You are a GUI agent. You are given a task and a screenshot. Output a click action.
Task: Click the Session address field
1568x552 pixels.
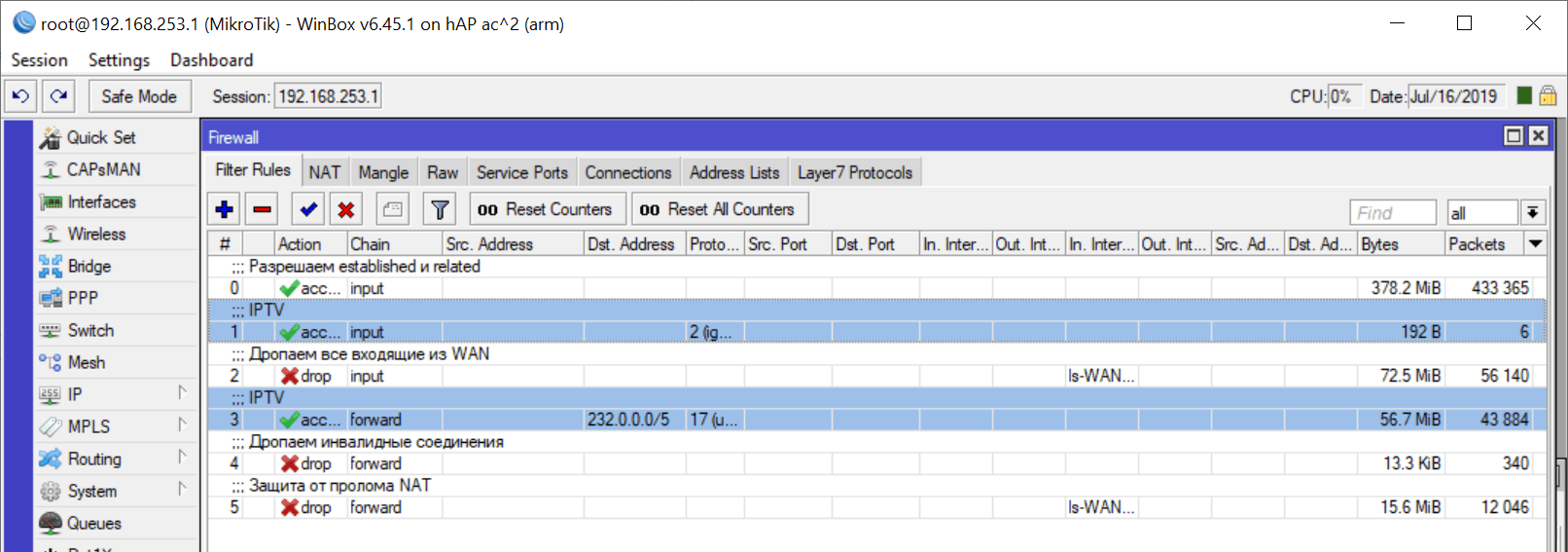pos(328,96)
